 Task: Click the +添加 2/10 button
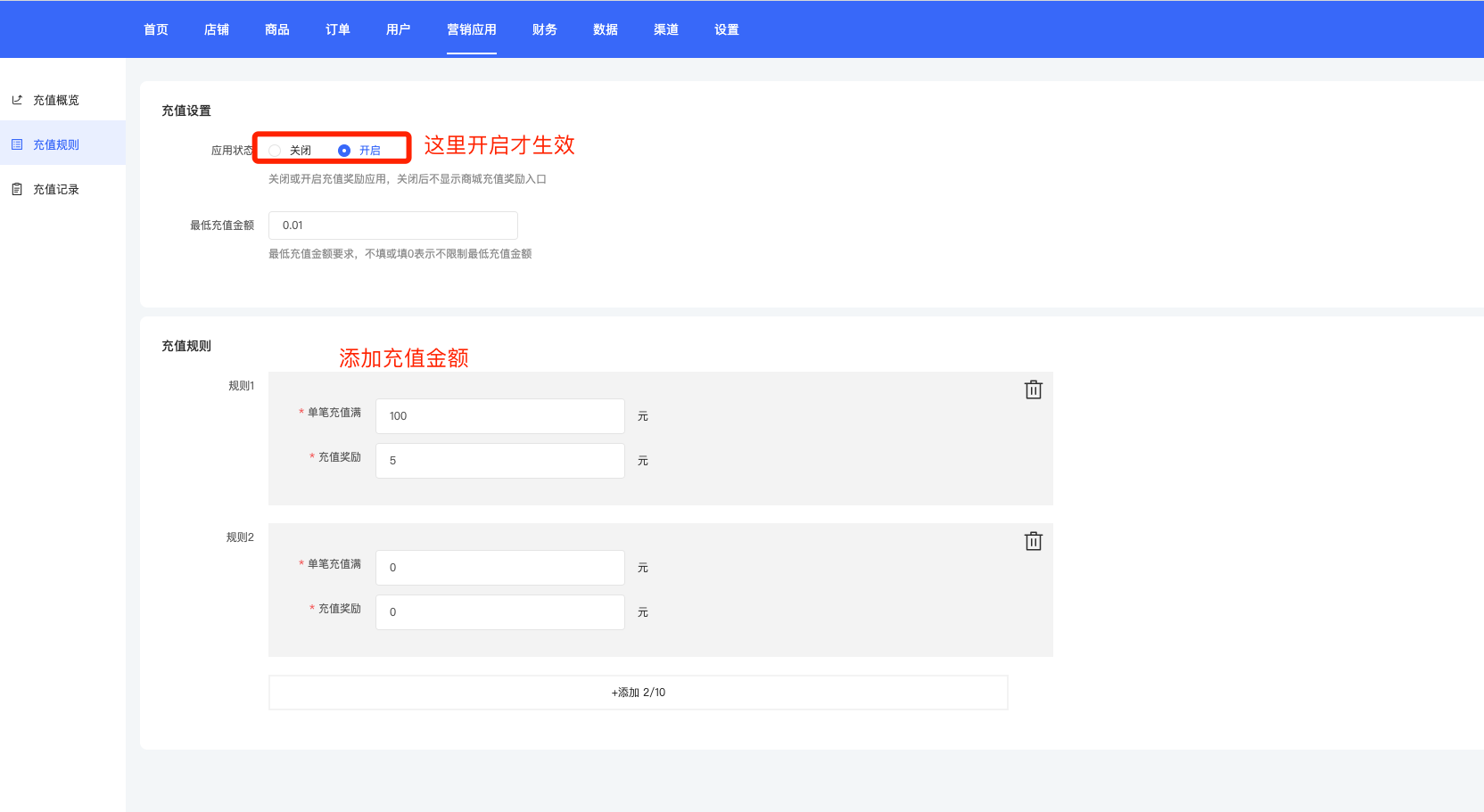pyautogui.click(x=639, y=693)
